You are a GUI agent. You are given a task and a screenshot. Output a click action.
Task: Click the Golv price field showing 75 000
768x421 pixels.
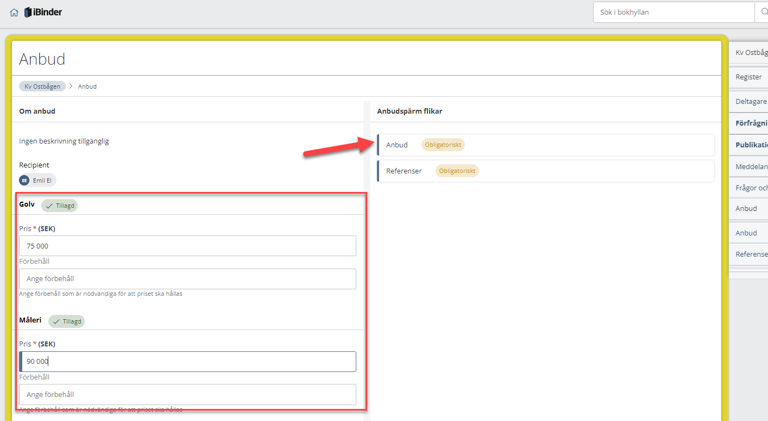188,246
